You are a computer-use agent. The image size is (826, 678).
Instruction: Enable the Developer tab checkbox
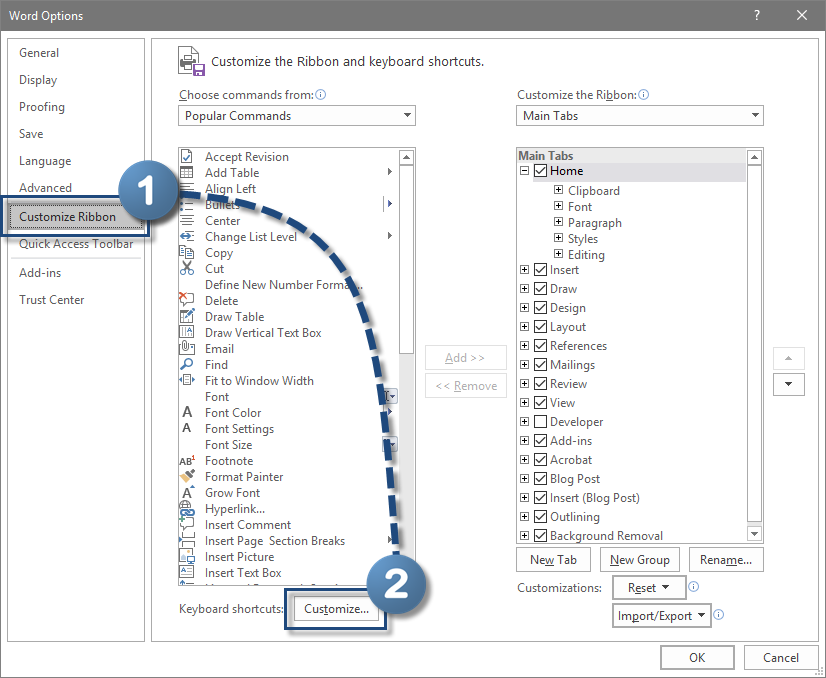[541, 422]
